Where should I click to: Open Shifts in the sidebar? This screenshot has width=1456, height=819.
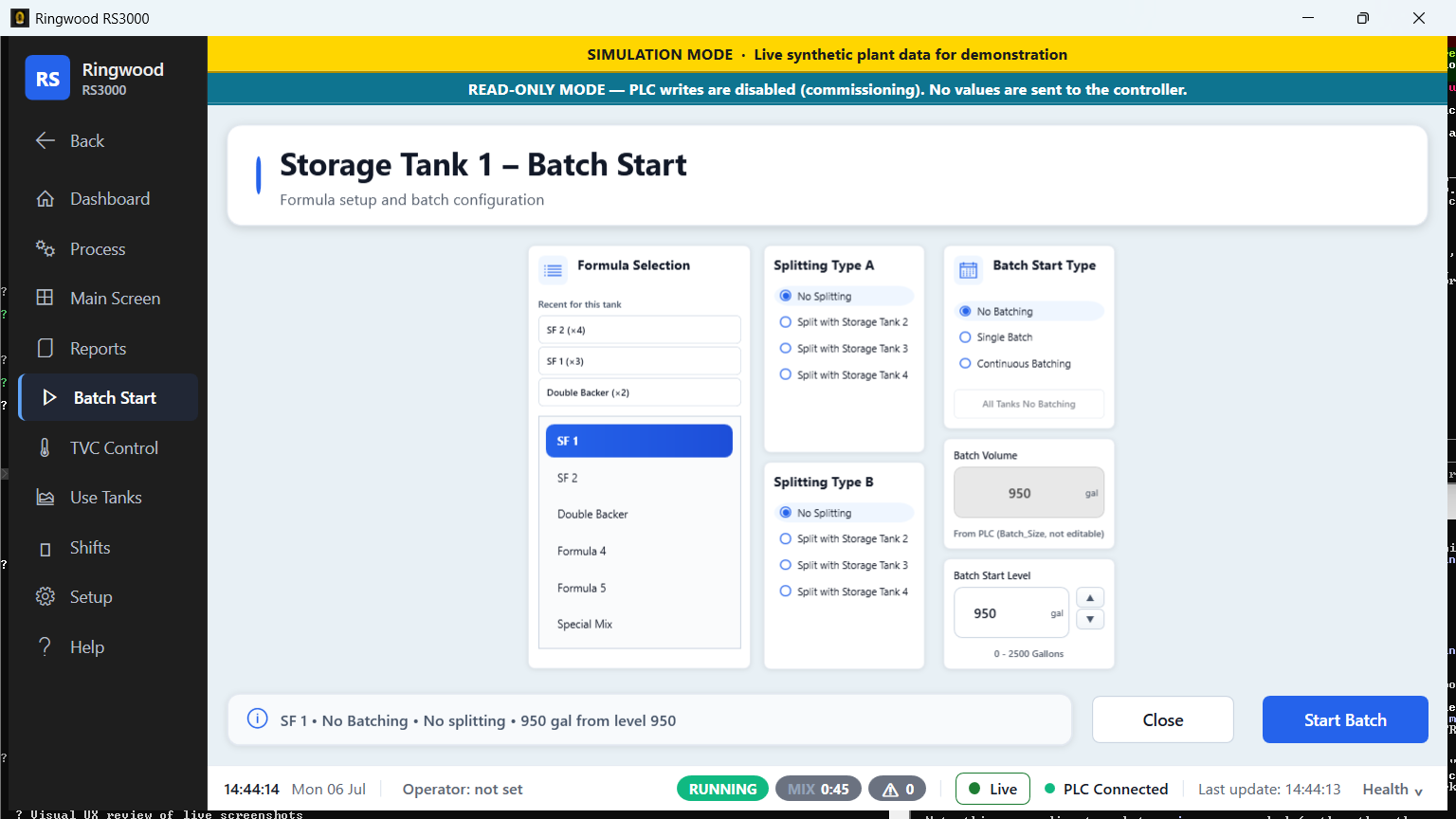(108, 548)
